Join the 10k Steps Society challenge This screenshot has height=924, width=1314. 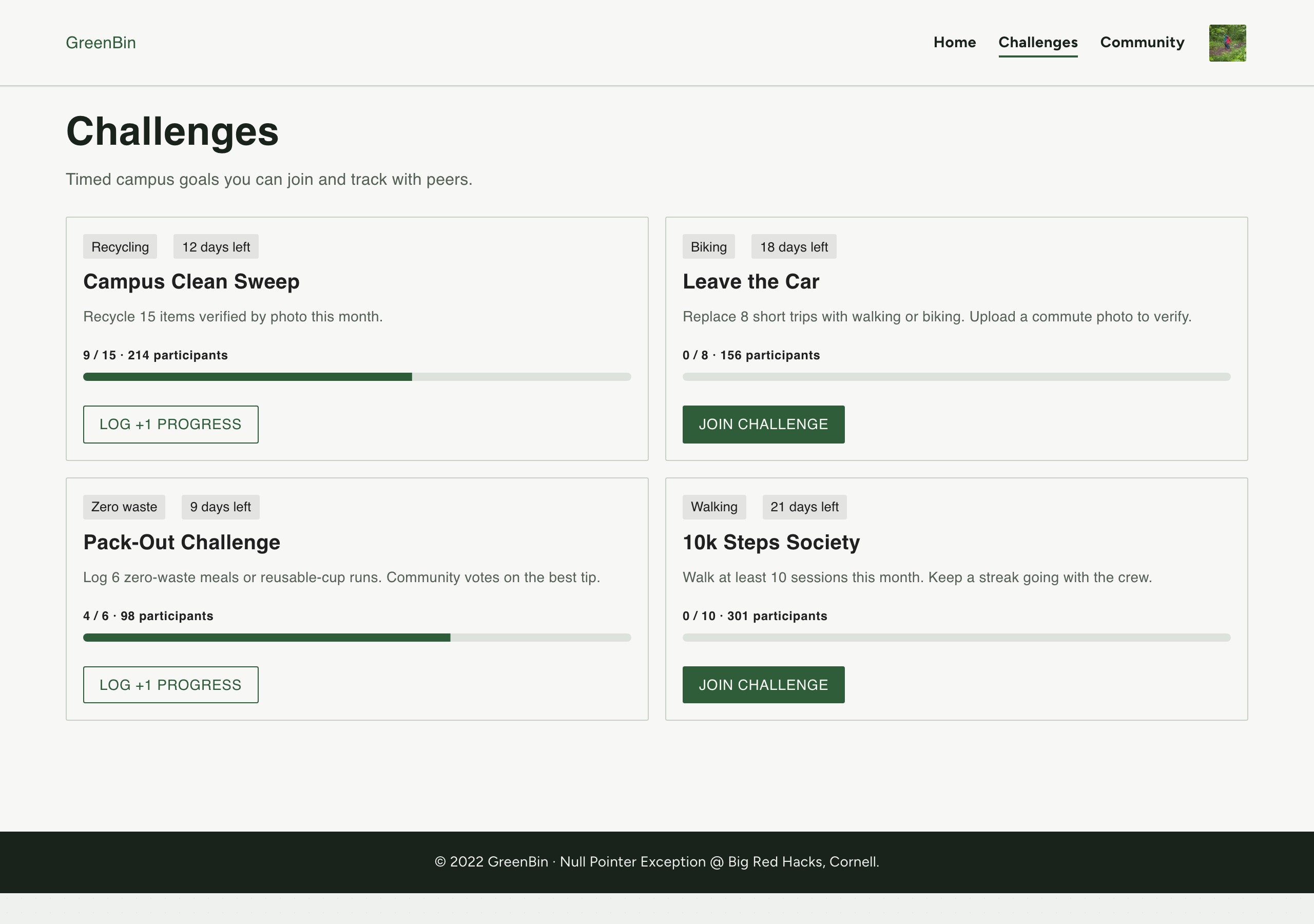pyautogui.click(x=763, y=685)
